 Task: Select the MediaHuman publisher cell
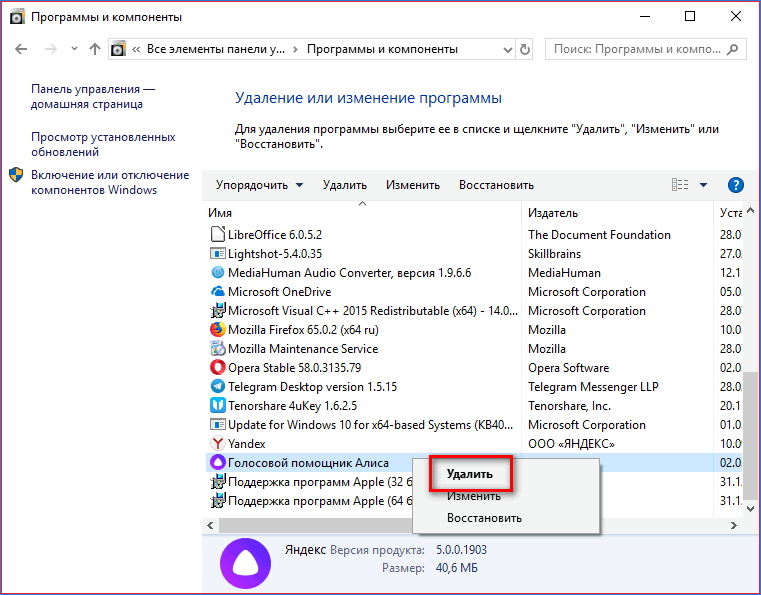[x=564, y=273]
